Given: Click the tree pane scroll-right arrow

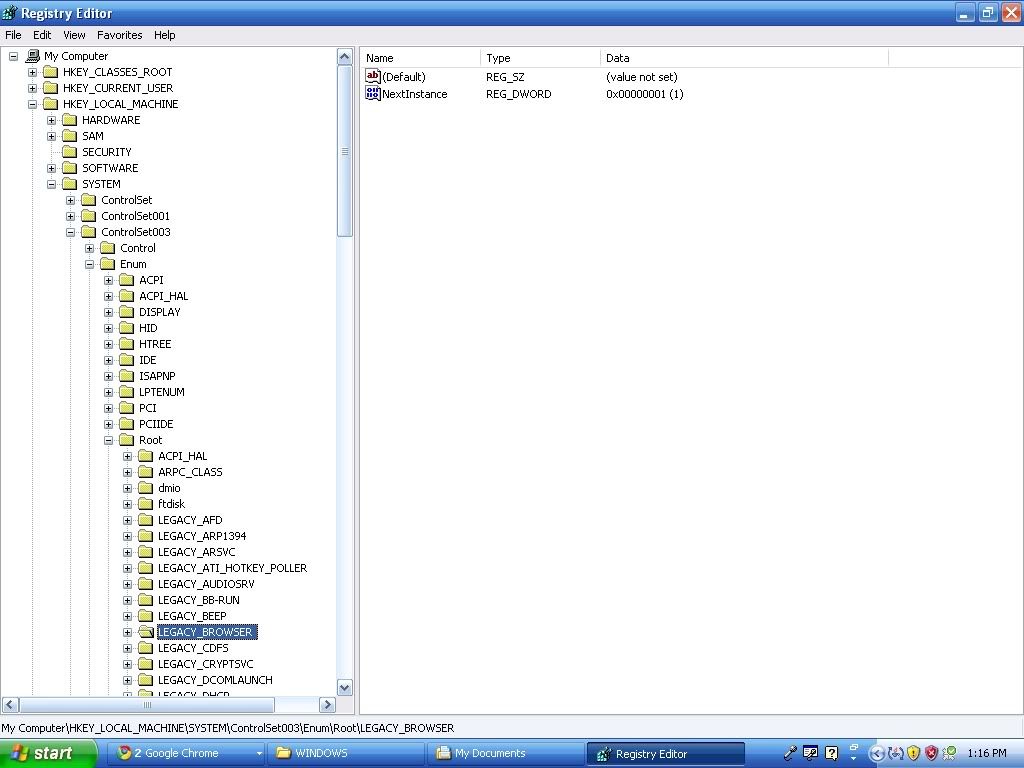Looking at the screenshot, I should pos(328,705).
